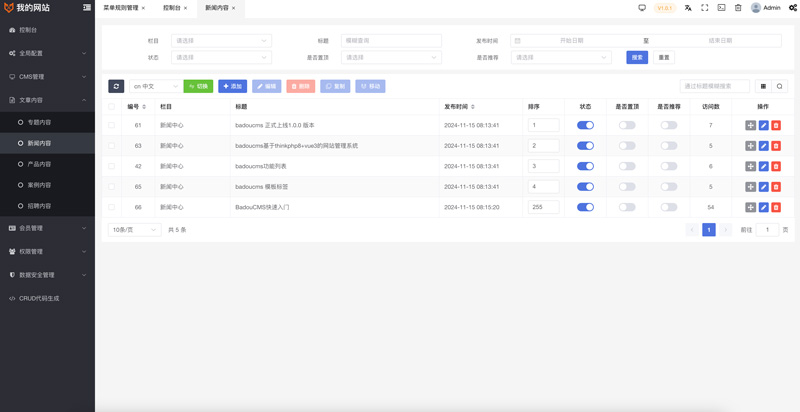Sort by 发布时间 column header
800x412 pixels.
461,107
